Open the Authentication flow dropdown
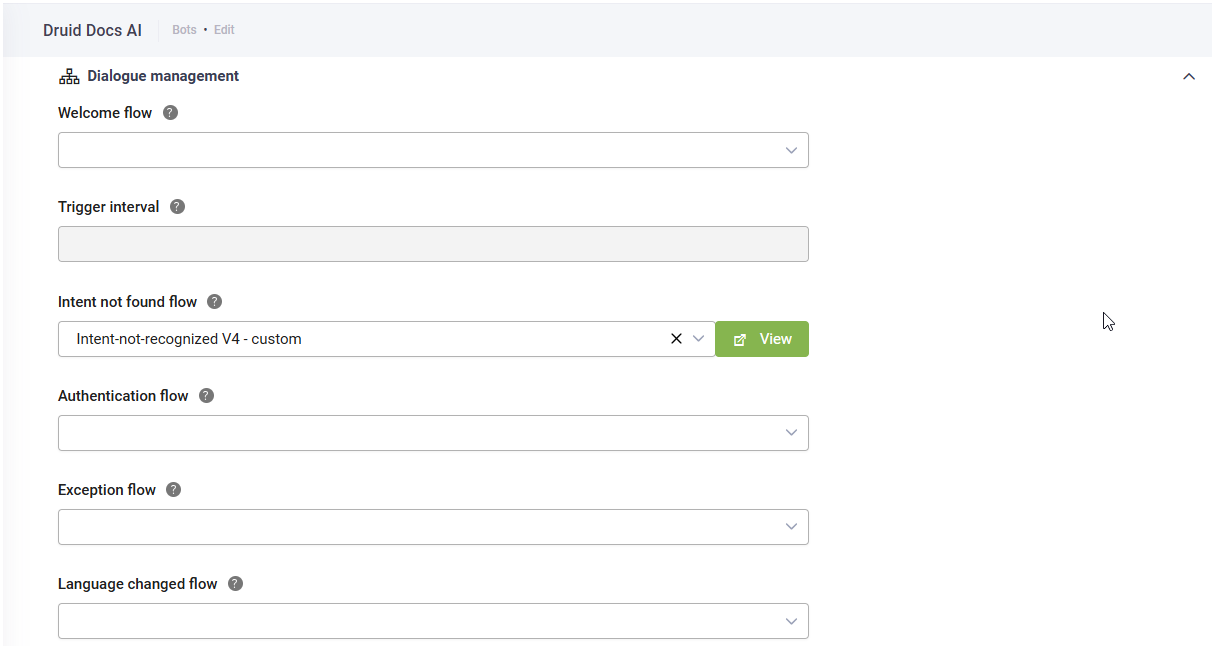 tap(790, 433)
